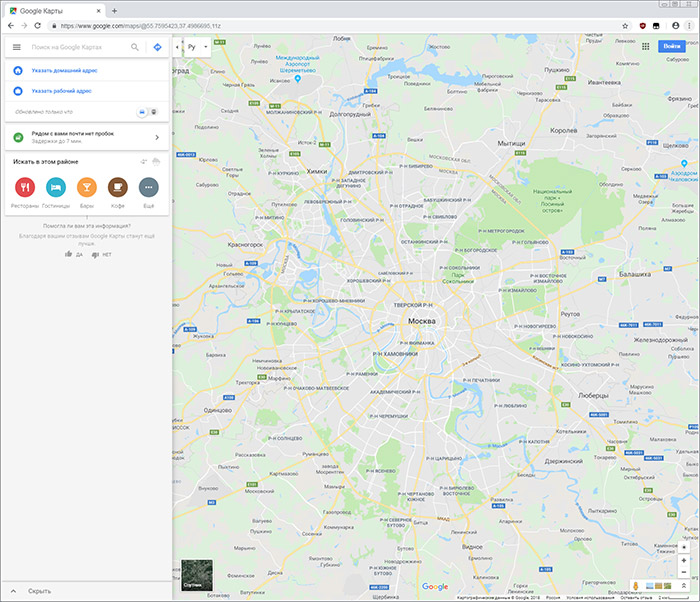Click first imagery thumbnail beside pegman
This screenshot has height=602, width=700.
tap(650, 586)
